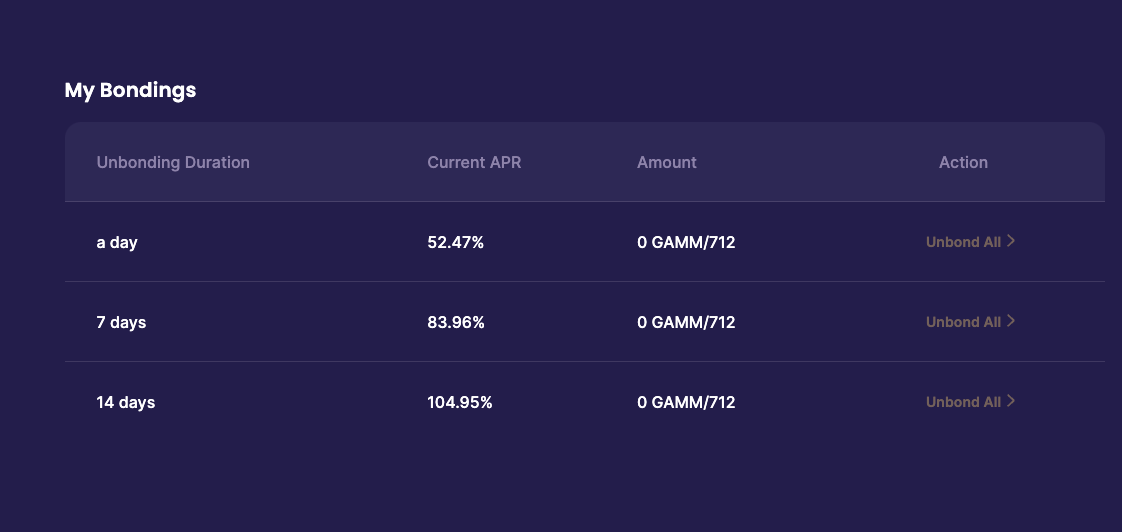
Task: Click 0 GAMM/712 amount in 14 days row
Action: (686, 402)
